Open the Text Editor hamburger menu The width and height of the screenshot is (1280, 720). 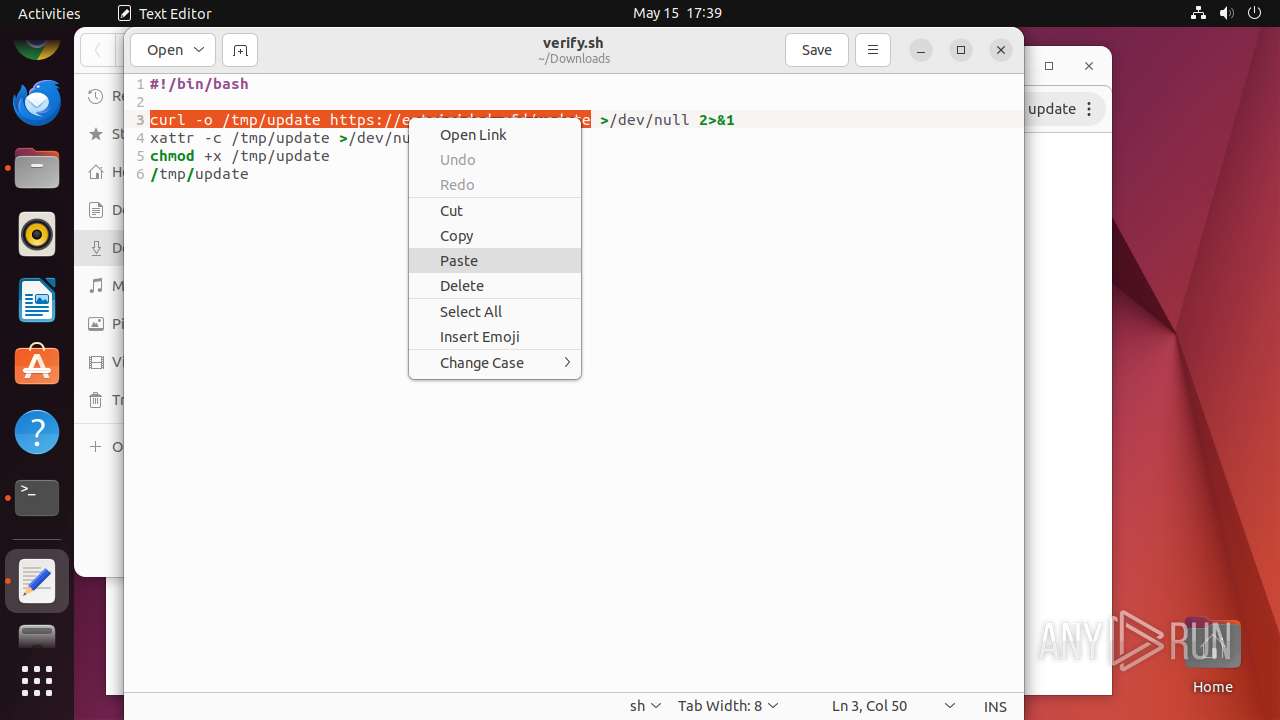coord(873,50)
